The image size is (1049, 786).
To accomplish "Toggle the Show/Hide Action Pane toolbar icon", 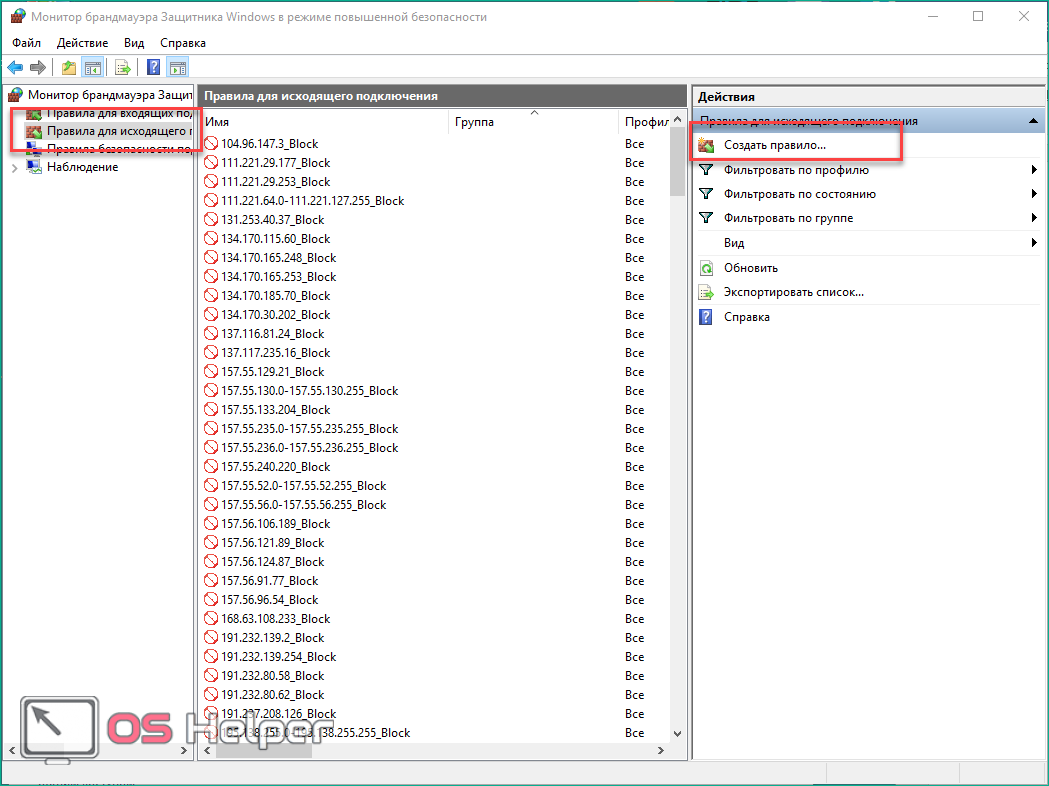I will coord(178,68).
